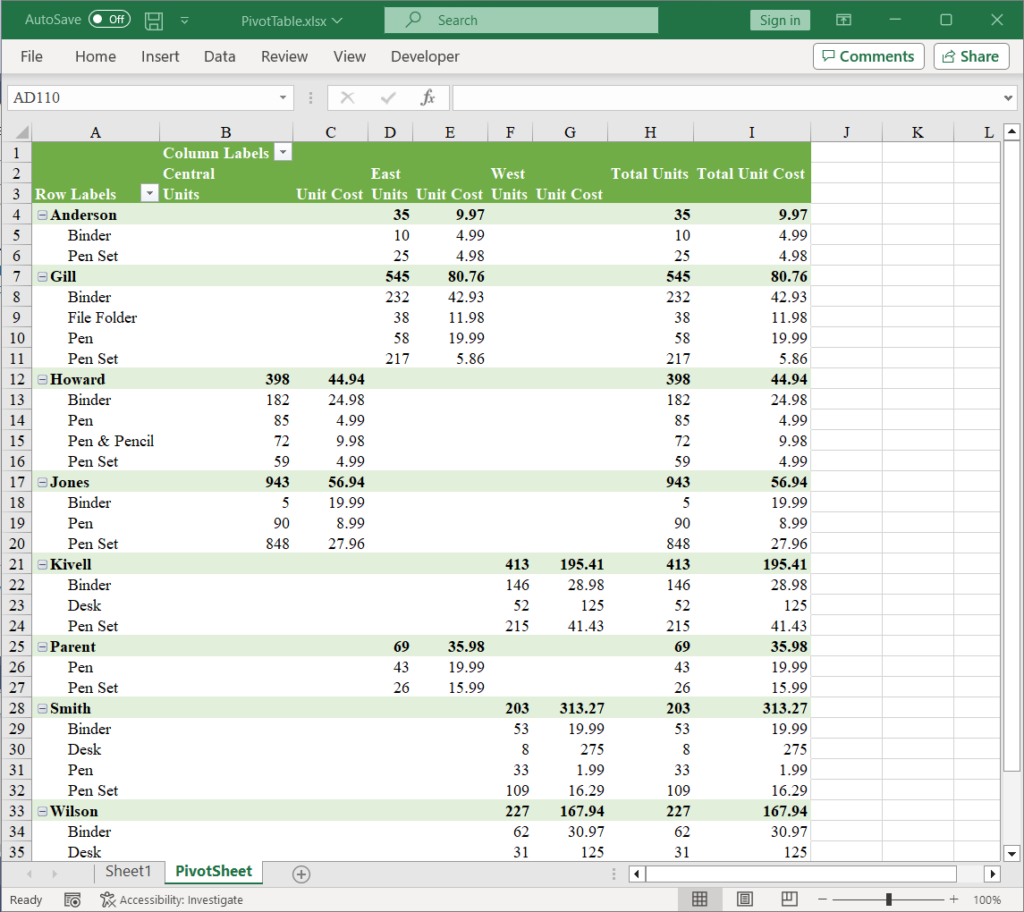Screen dimensions: 1024x912
Task: Click the Sign in button
Action: coord(779,19)
